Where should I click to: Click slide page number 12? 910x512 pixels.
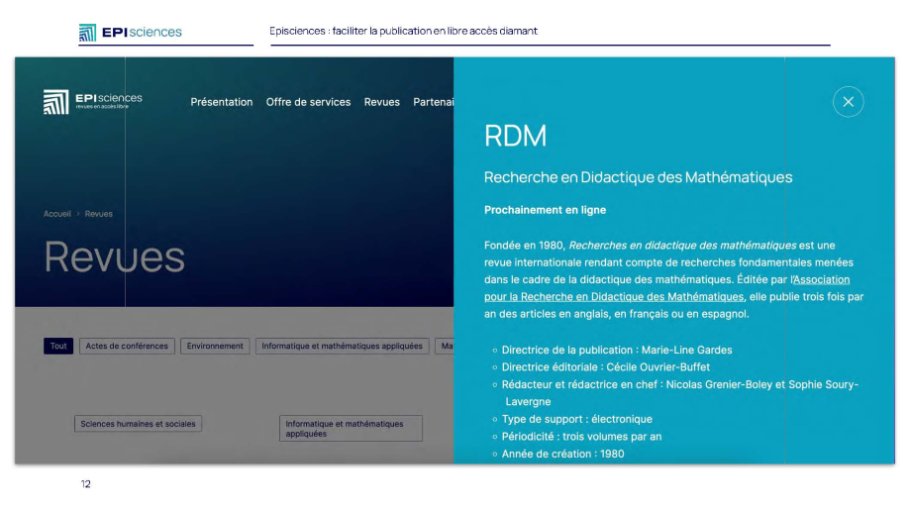coord(85,484)
